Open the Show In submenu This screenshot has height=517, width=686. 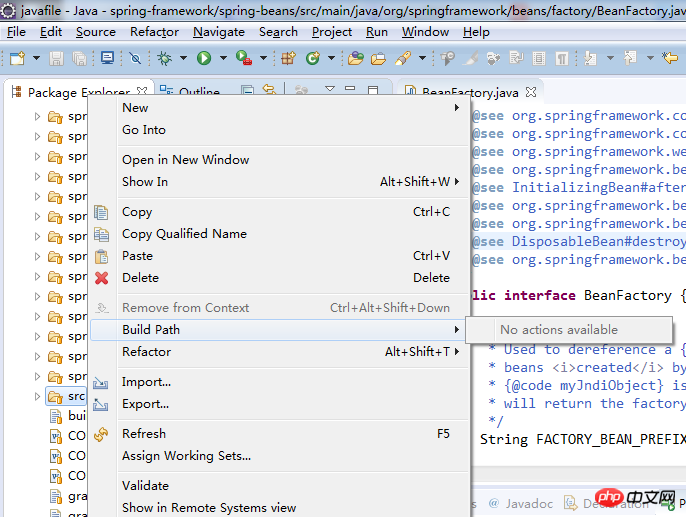(x=280, y=182)
